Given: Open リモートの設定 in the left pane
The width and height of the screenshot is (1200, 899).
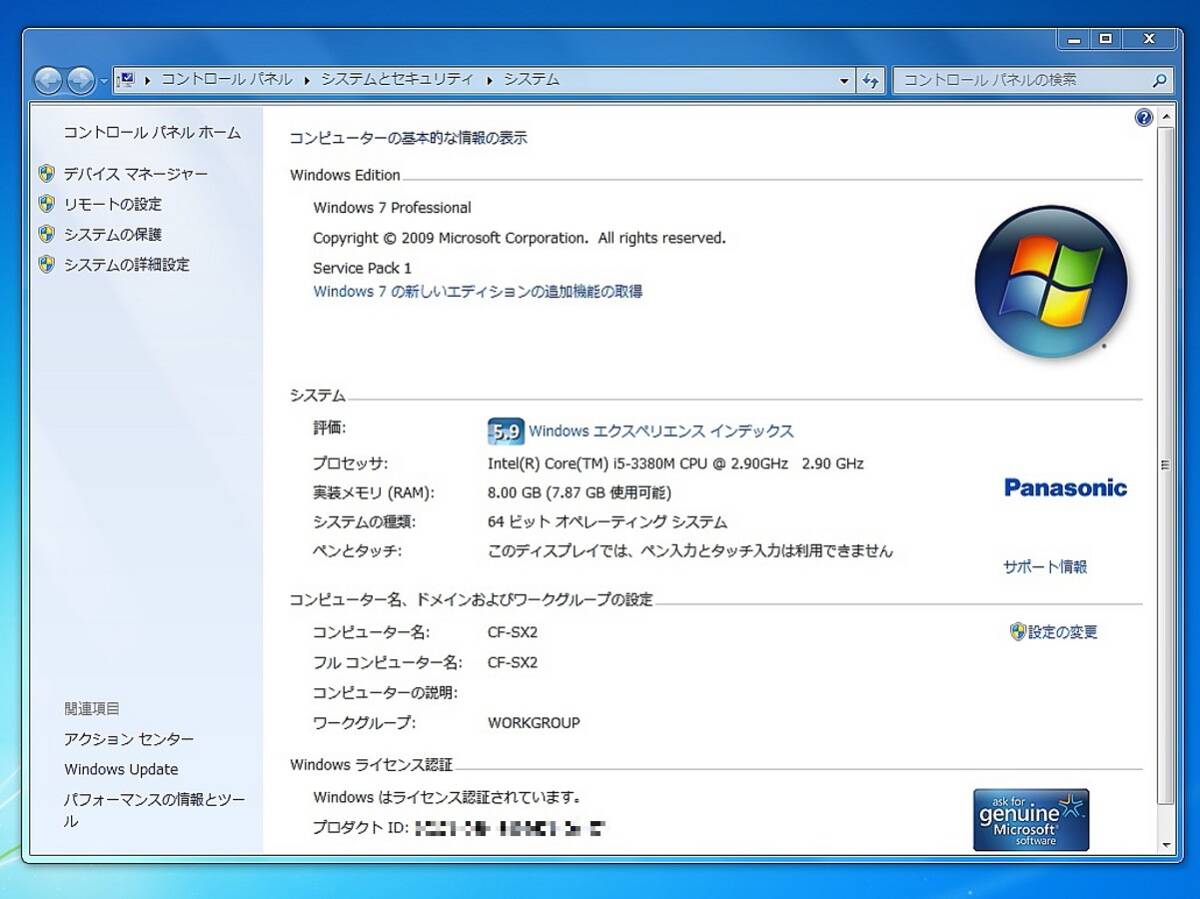Looking at the screenshot, I should click(112, 204).
